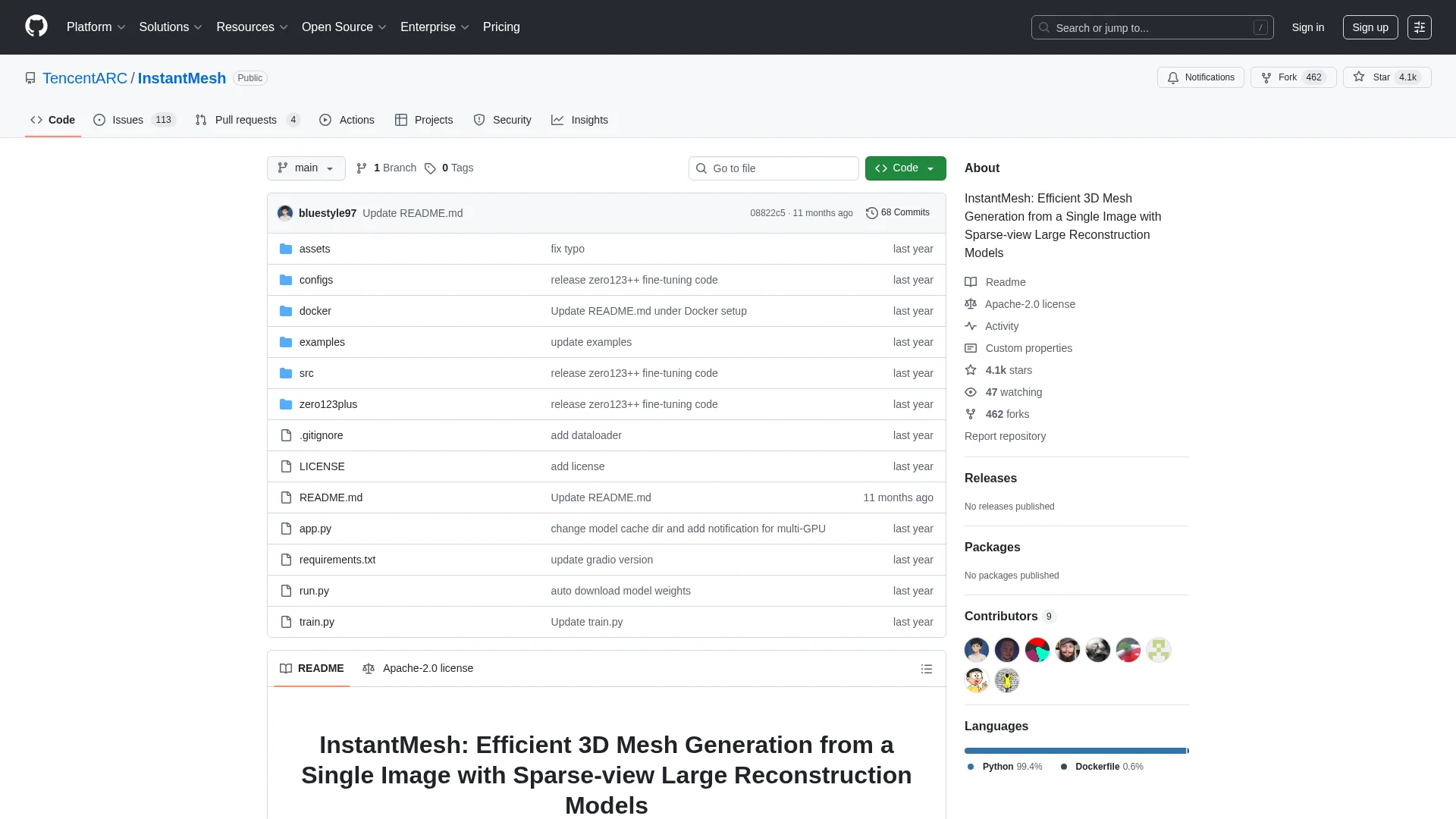
Task: Open the README outline list icon
Action: (926, 669)
